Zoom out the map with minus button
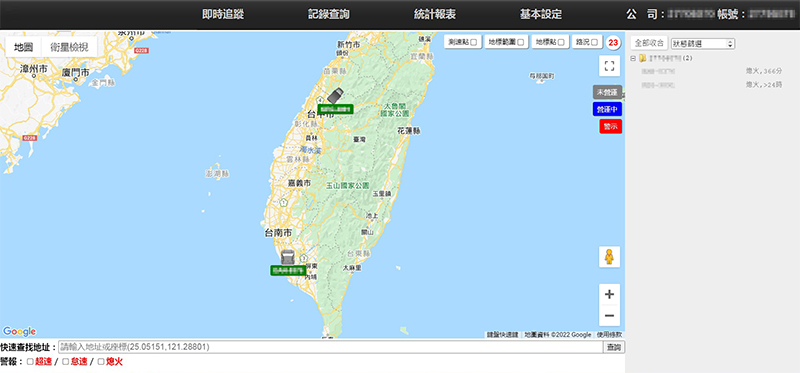Image resolution: width=800 pixels, height=373 pixels. coord(609,315)
